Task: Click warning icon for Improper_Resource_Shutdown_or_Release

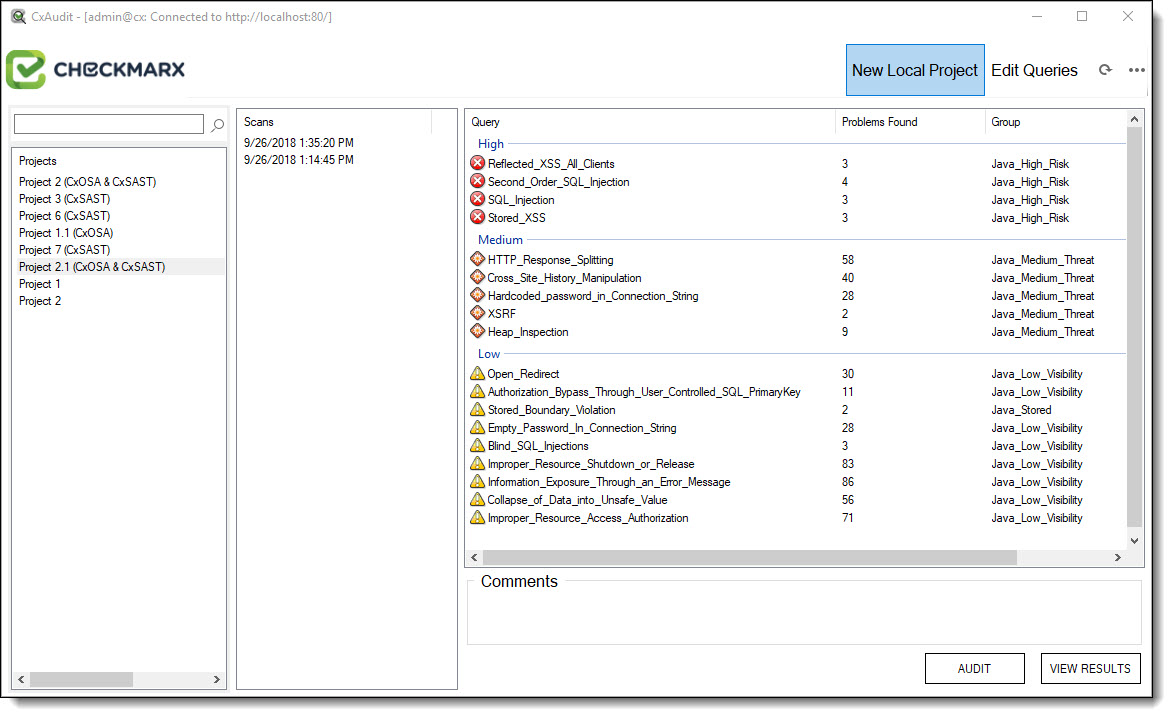Action: coord(477,462)
